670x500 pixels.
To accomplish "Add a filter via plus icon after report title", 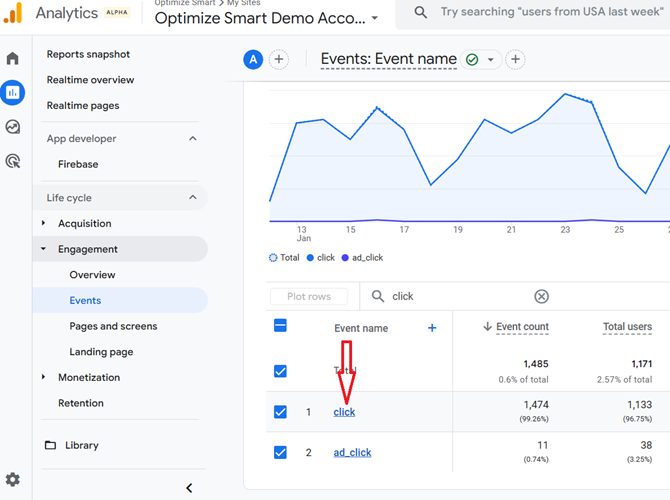I will pyautogui.click(x=515, y=59).
